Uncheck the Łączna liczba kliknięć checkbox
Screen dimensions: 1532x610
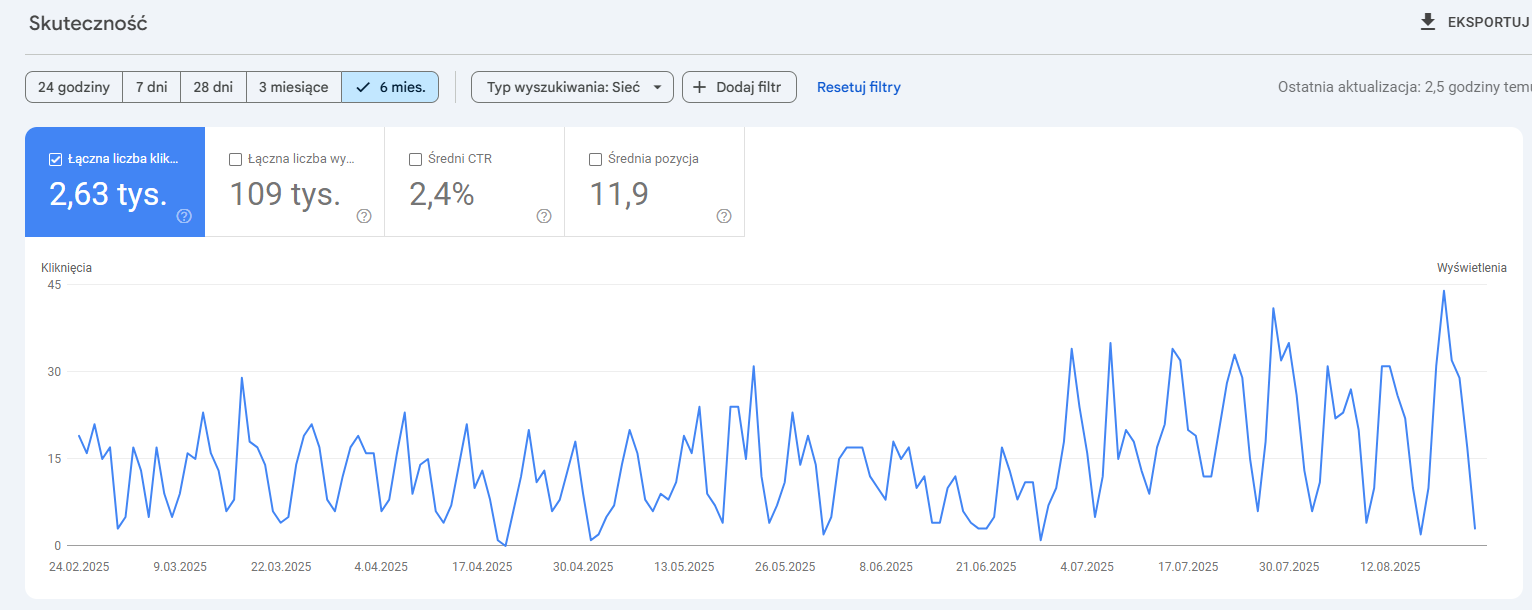click(55, 159)
